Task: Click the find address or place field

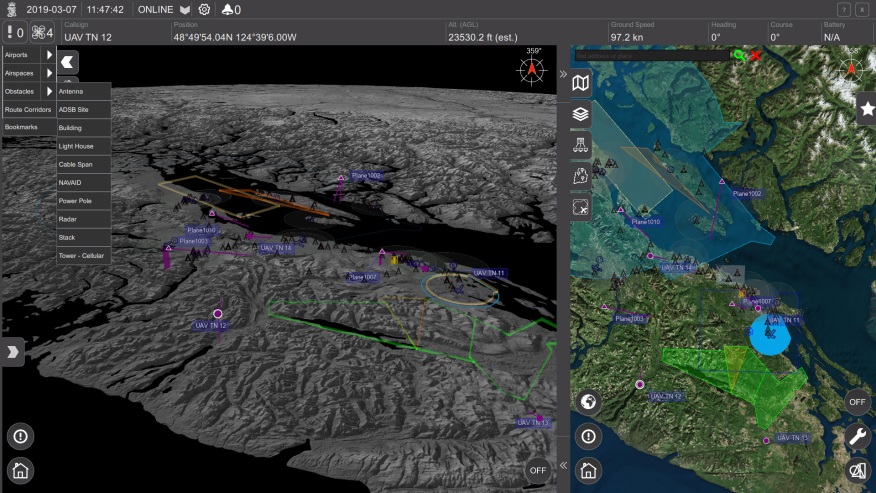Action: 650,56
